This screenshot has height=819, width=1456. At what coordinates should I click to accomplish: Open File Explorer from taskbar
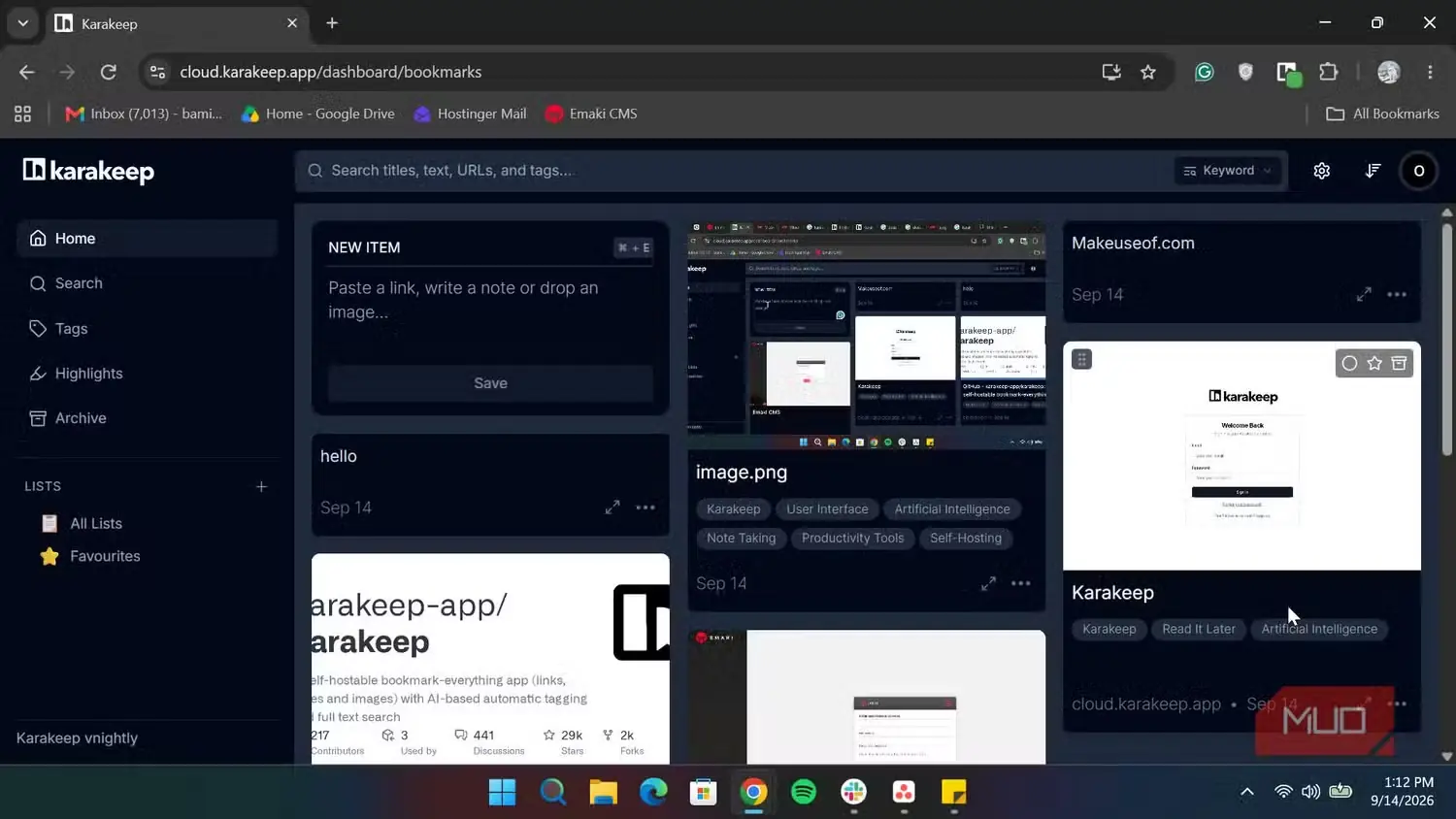click(603, 792)
